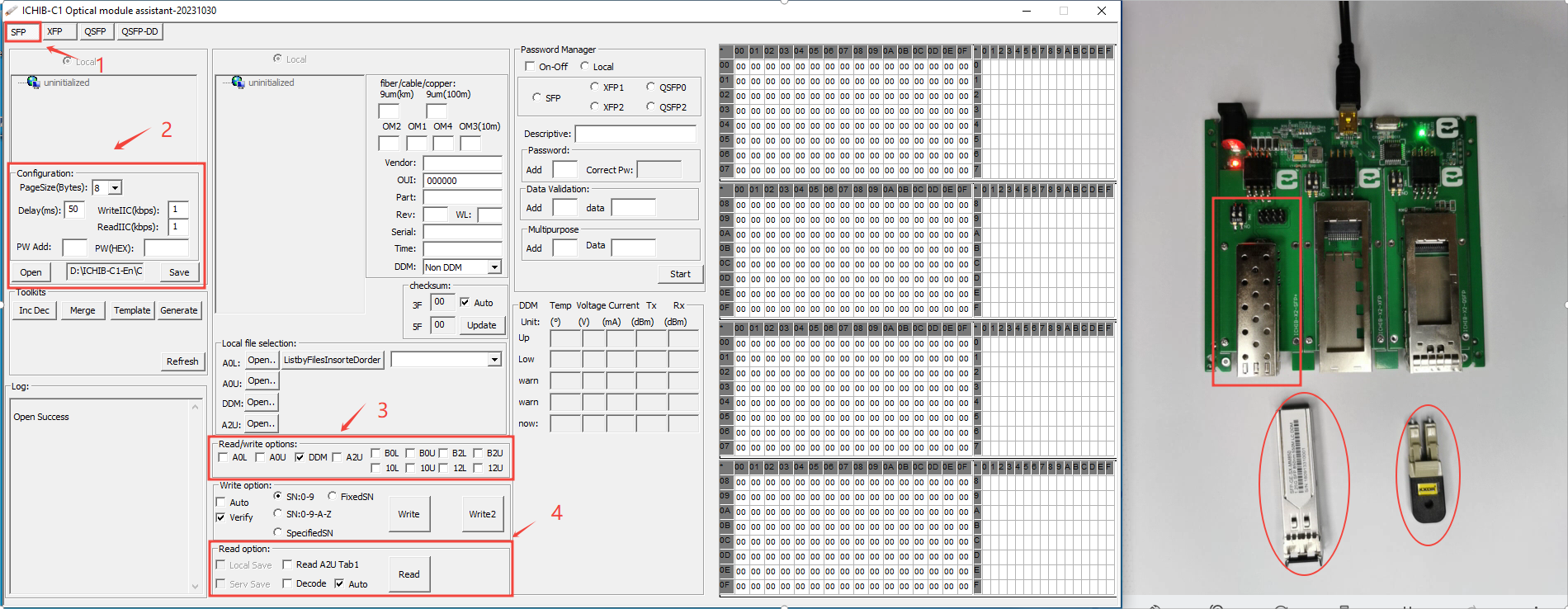Enable the A0L read/write checkbox
Viewport: 1568px width, 609px height.
coord(224,457)
